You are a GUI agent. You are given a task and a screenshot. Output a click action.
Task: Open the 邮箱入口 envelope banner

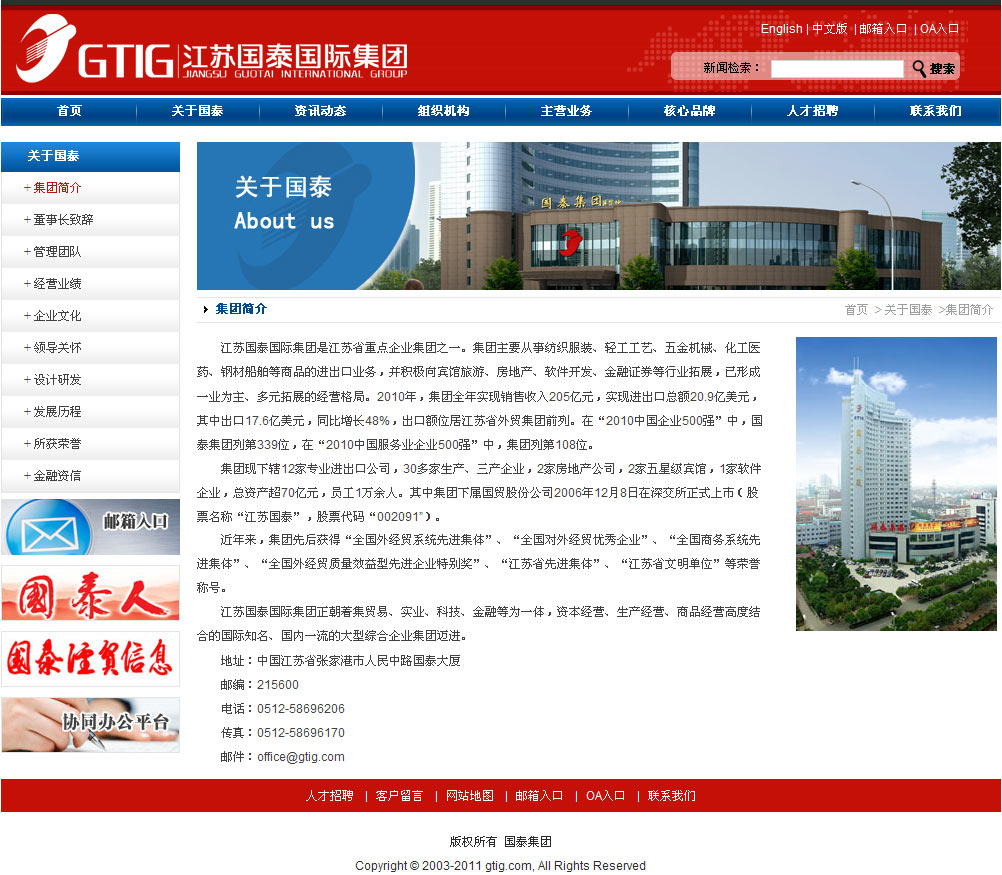click(x=90, y=527)
